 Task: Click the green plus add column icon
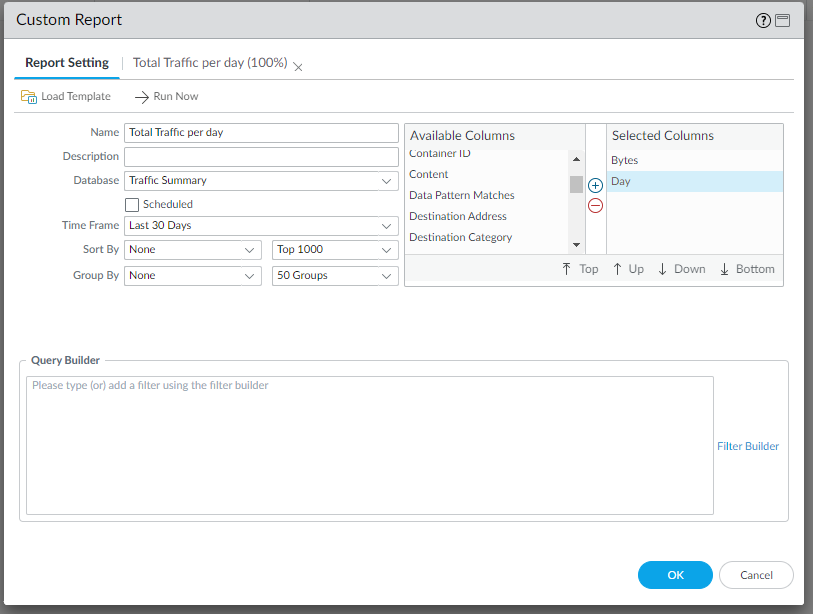pyautogui.click(x=595, y=186)
